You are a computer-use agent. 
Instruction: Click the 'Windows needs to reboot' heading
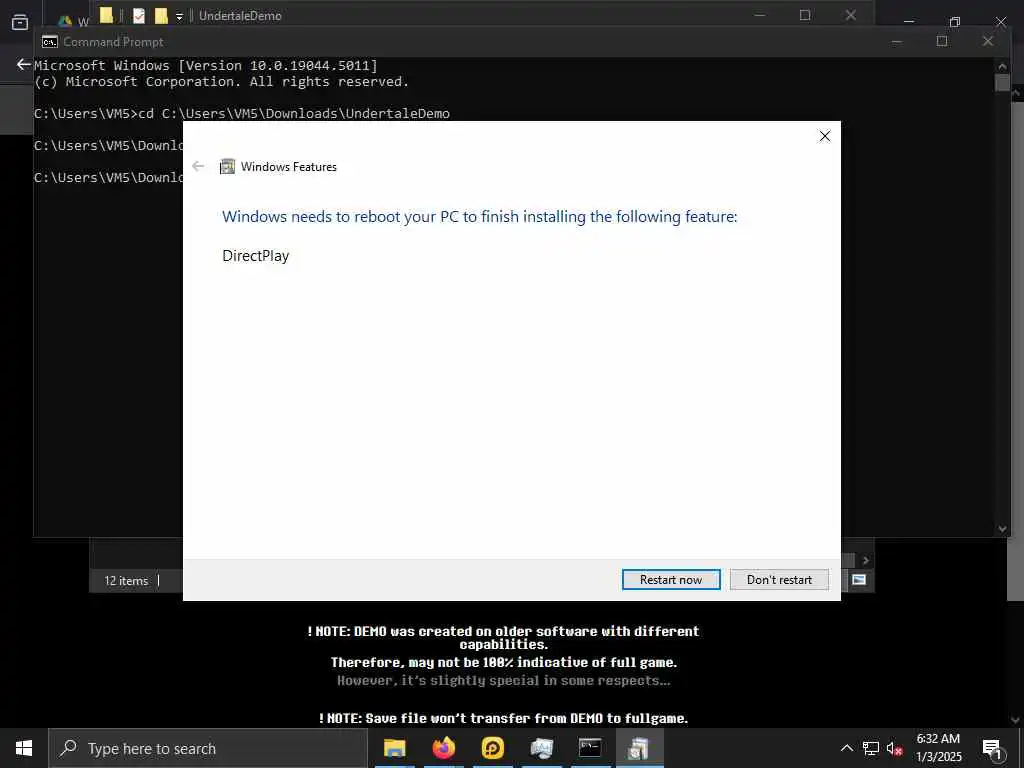pyautogui.click(x=479, y=217)
